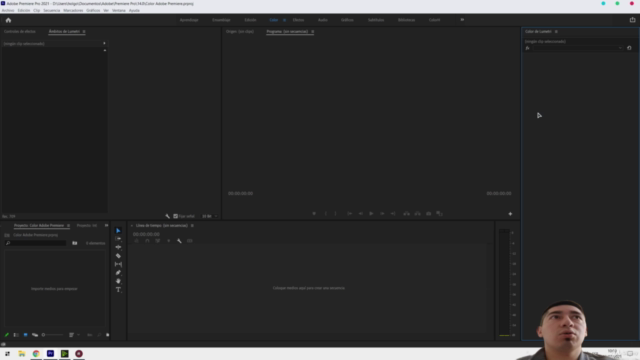
Task: Toggle timeline snap magnet button
Action: (147, 241)
